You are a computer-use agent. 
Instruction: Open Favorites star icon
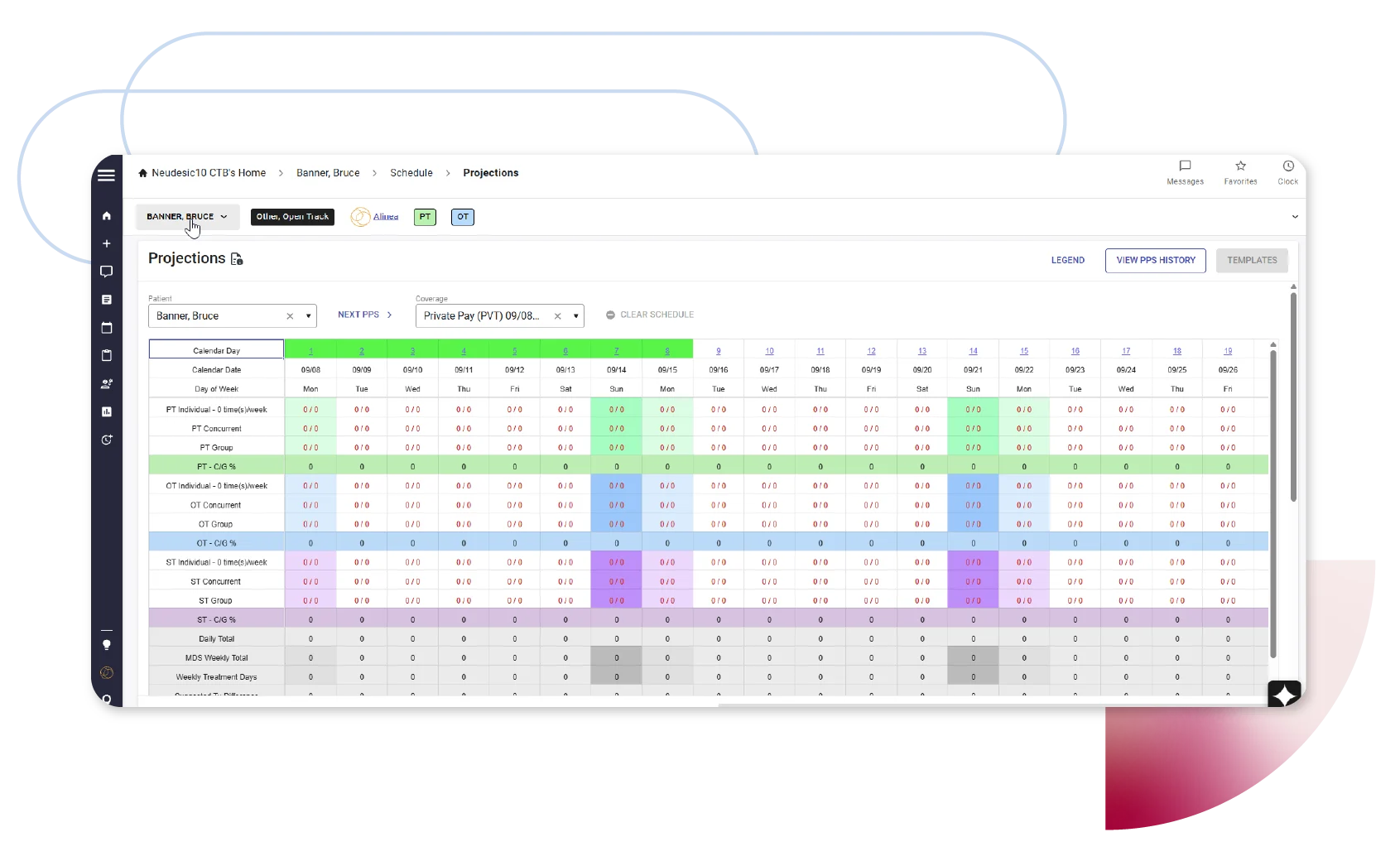pyautogui.click(x=1240, y=166)
